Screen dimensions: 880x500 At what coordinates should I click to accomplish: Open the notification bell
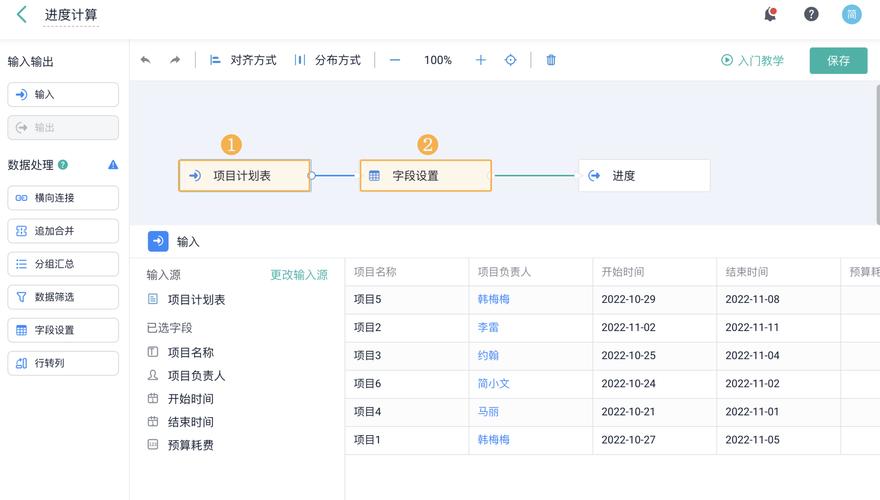coord(771,14)
